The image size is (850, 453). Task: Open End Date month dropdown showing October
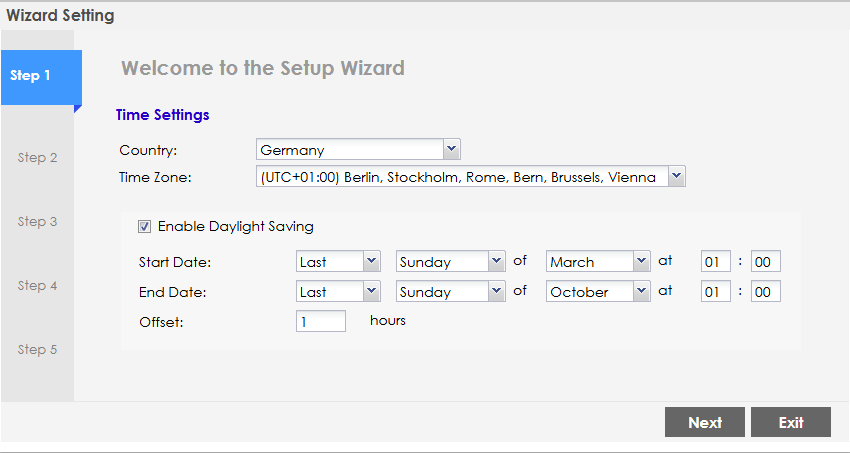click(x=598, y=292)
